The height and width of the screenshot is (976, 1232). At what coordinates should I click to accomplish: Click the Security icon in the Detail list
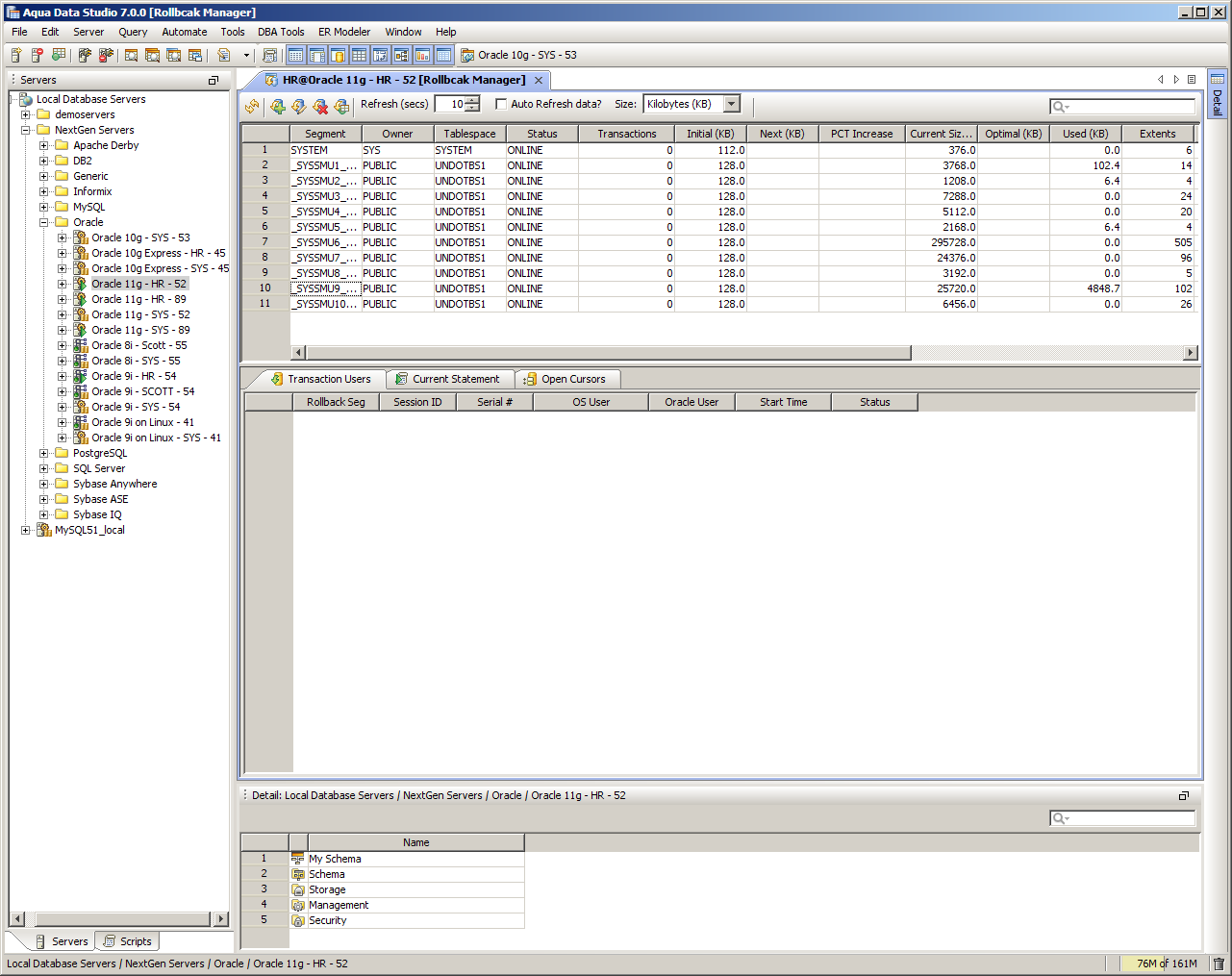(x=298, y=920)
